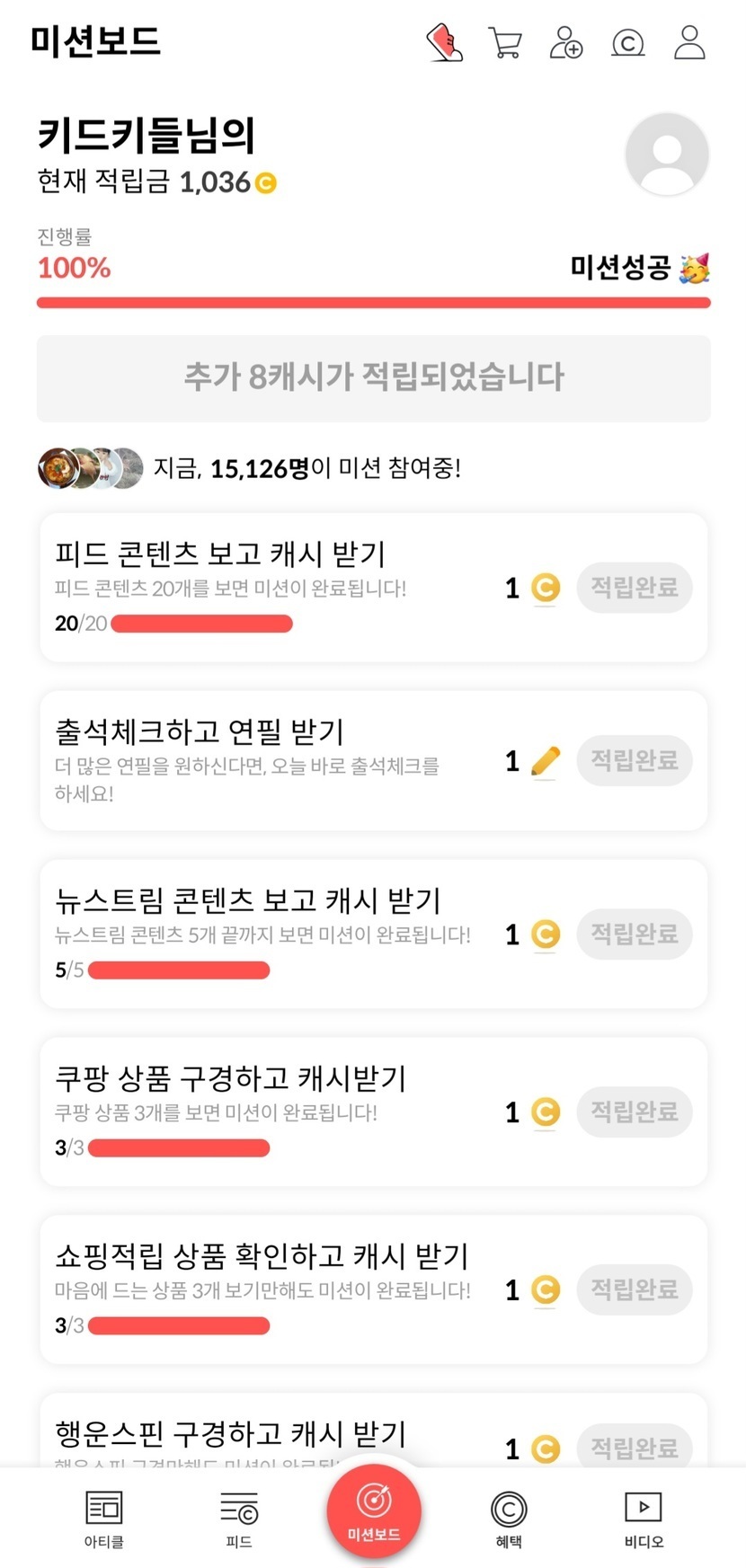Tap the coin icon for 피드 콘텐츠 mission

point(545,588)
